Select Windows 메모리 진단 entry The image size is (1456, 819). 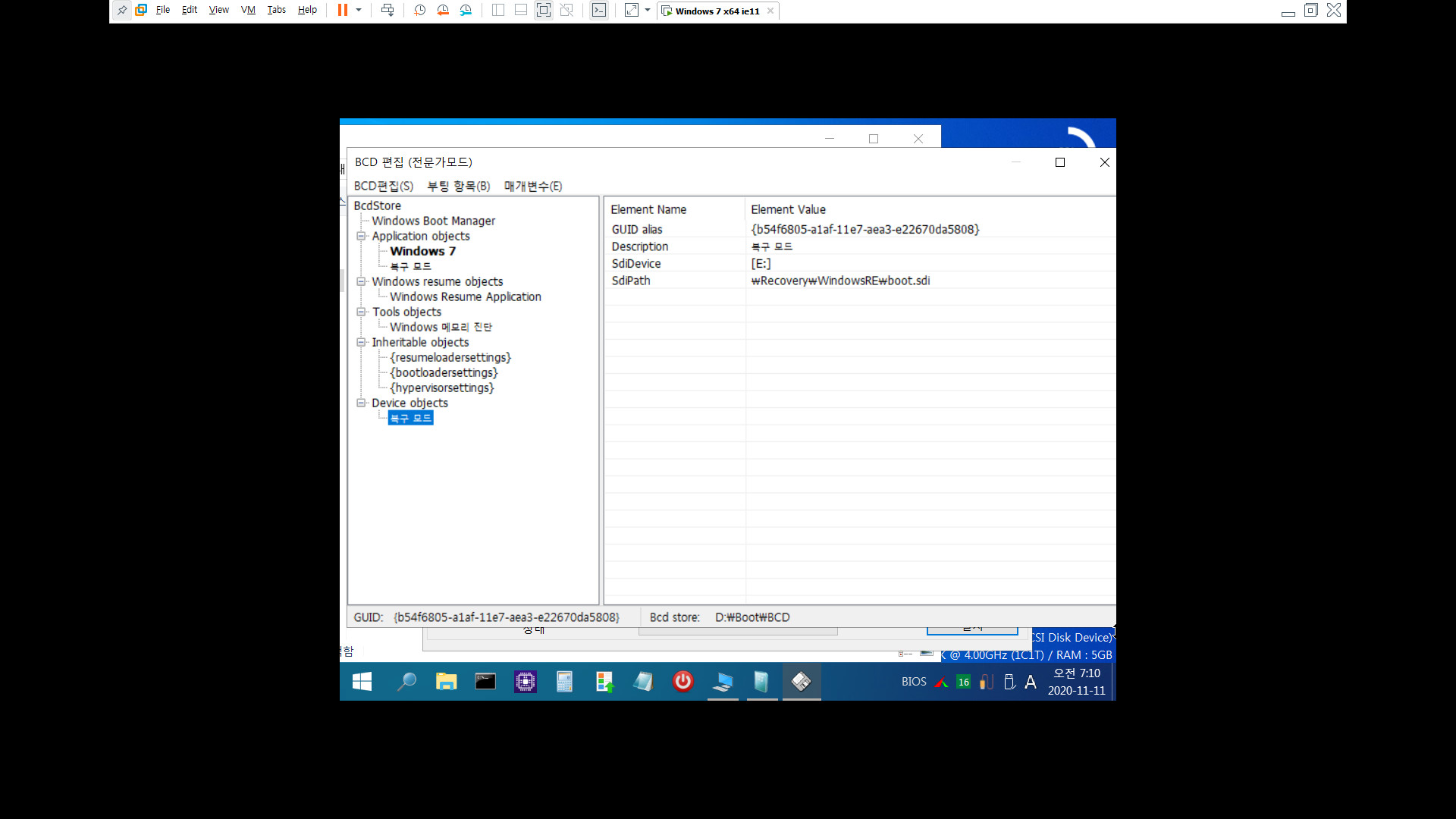(441, 327)
